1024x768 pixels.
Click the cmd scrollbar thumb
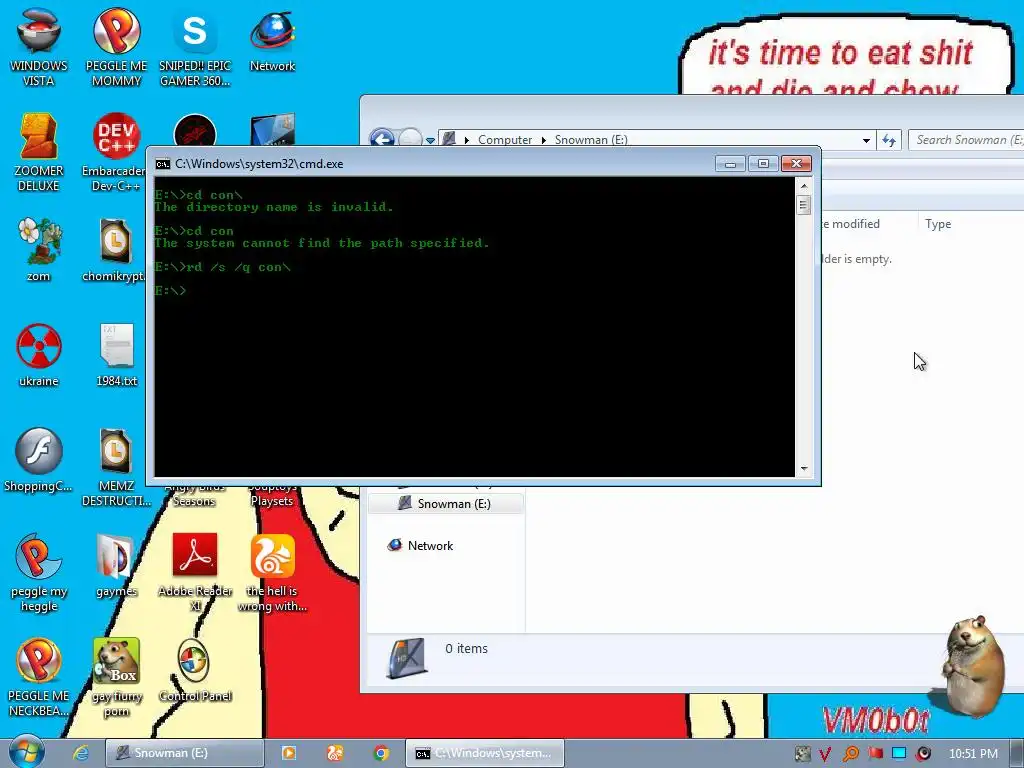pyautogui.click(x=804, y=205)
